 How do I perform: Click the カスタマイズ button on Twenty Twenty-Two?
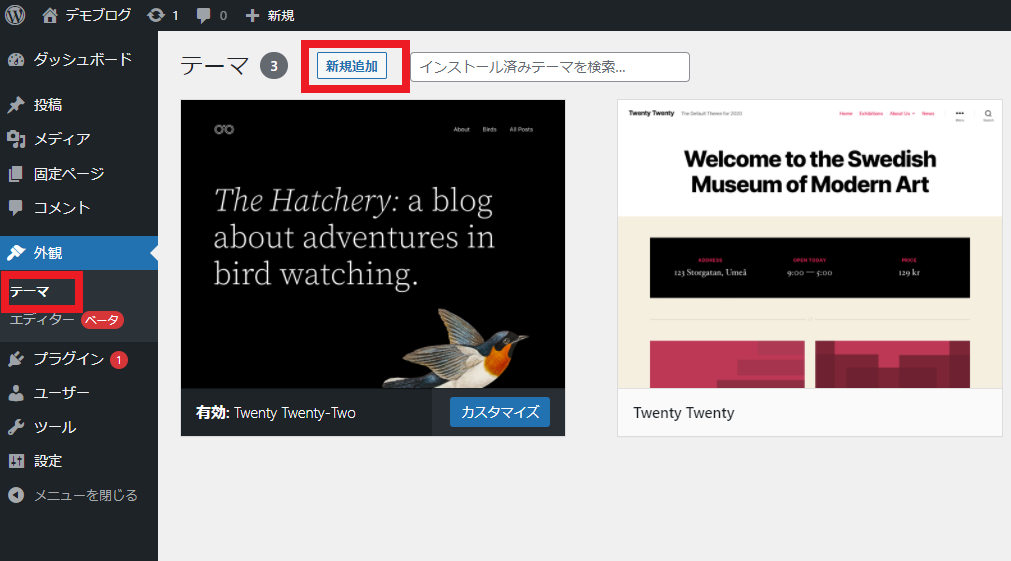click(x=499, y=412)
